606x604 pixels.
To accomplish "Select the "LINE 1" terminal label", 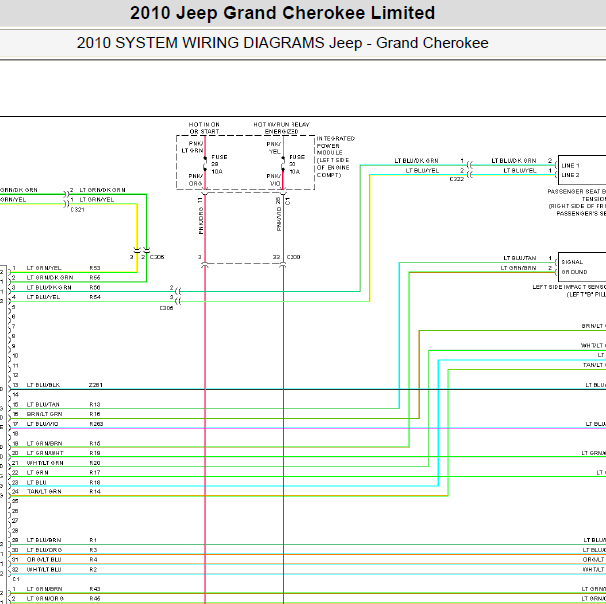I will [x=570, y=165].
